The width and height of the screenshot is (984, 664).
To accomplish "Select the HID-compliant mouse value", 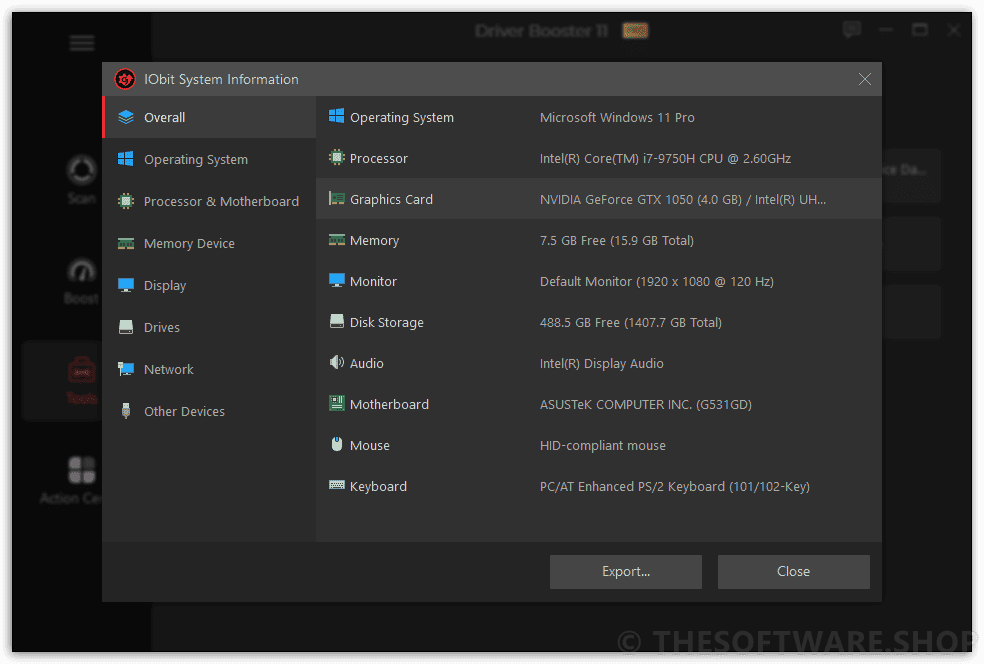I will click(602, 446).
